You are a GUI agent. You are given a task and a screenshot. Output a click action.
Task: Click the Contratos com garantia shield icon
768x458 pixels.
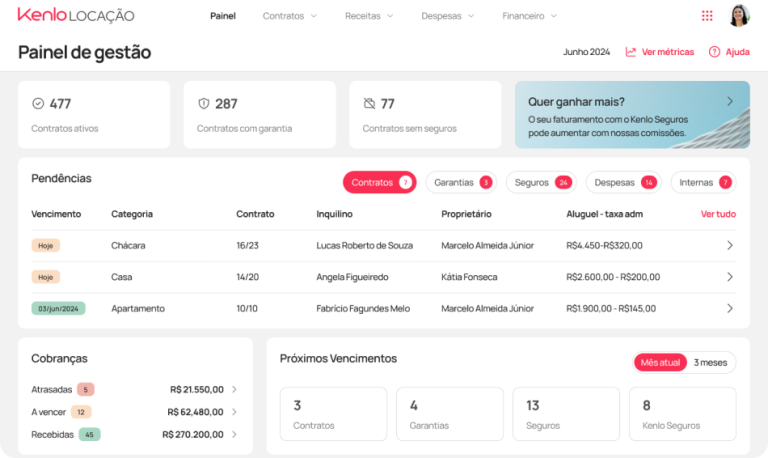[x=203, y=103]
